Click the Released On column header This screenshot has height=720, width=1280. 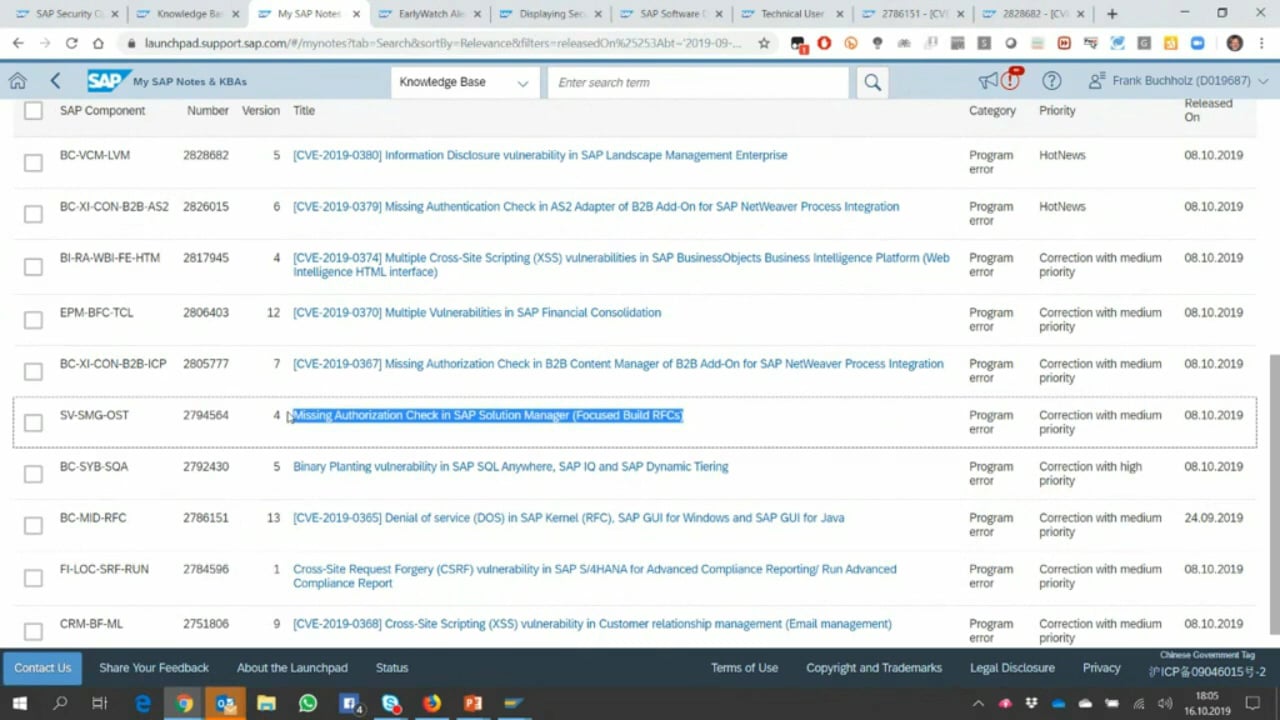tap(1208, 110)
